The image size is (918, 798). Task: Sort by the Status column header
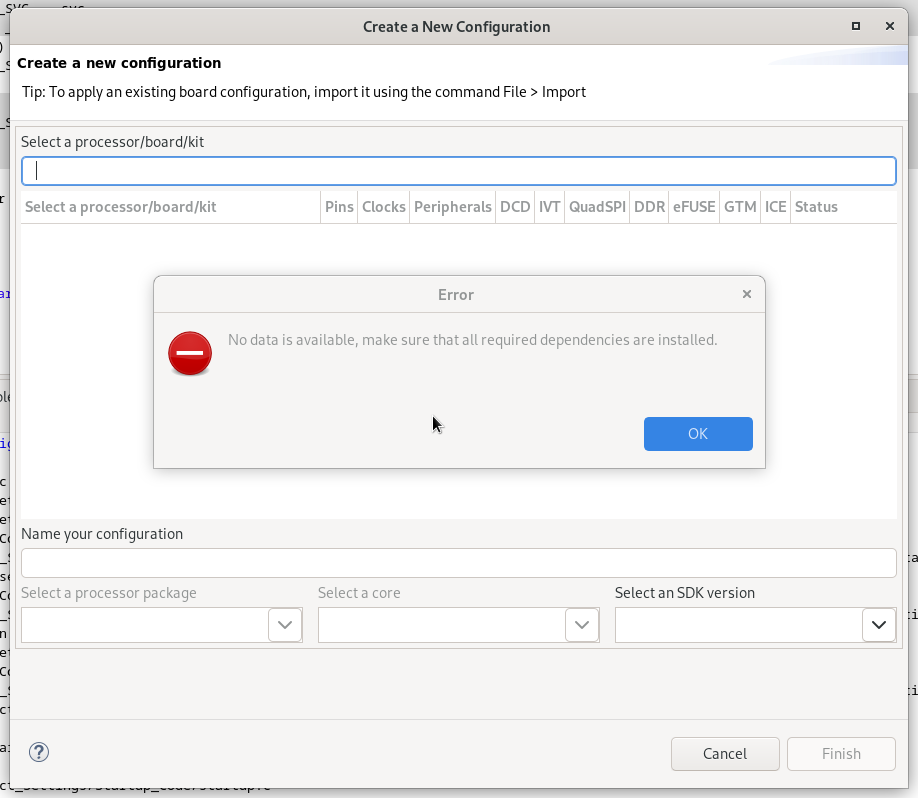pyautogui.click(x=816, y=207)
